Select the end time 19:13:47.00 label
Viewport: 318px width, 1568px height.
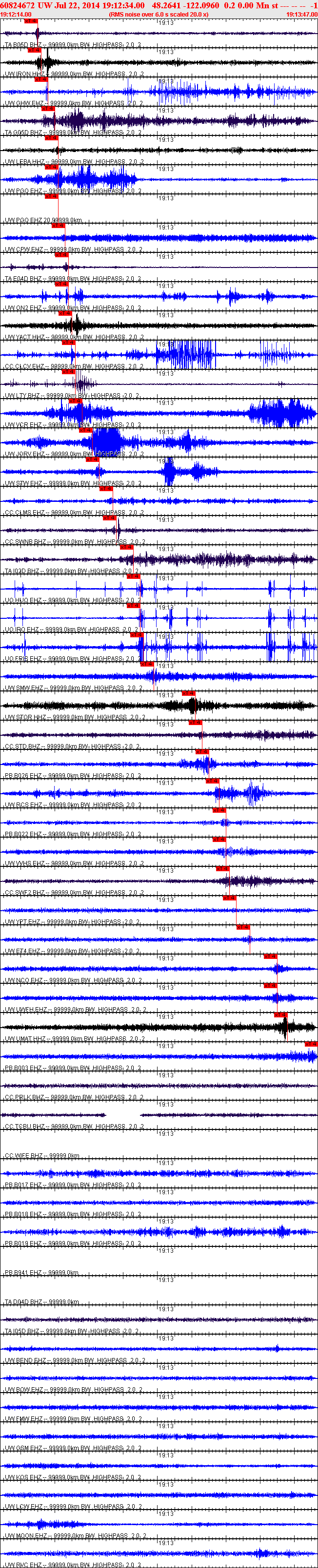click(x=301, y=14)
